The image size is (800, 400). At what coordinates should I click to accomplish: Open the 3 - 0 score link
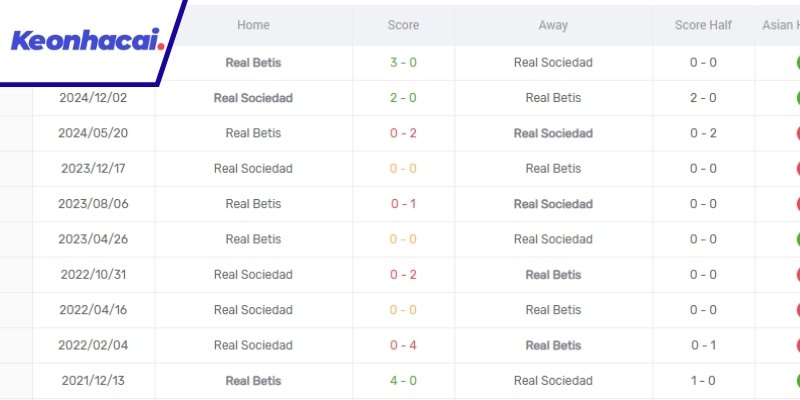[403, 62]
